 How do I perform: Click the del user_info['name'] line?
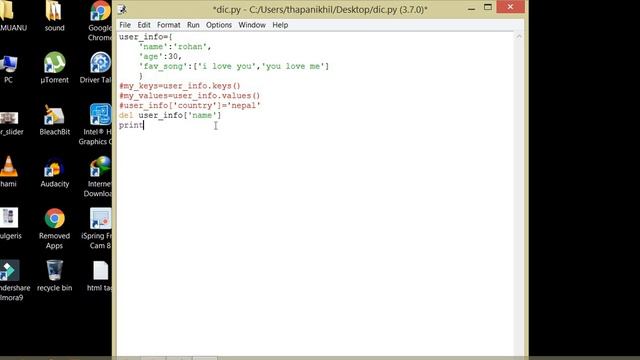coord(170,115)
